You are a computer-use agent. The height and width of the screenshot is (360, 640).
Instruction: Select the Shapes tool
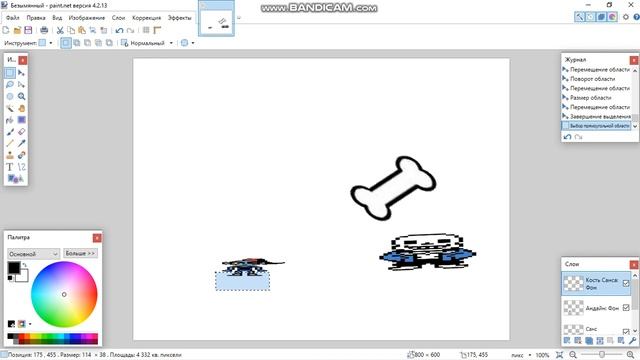[16, 179]
